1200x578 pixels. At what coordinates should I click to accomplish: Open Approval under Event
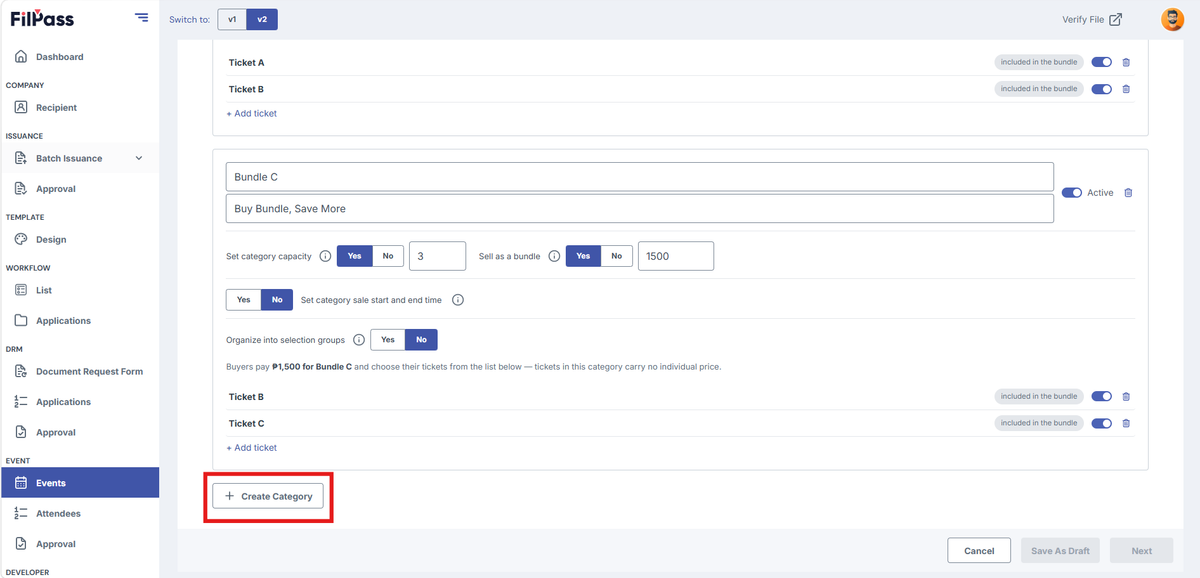(56, 544)
